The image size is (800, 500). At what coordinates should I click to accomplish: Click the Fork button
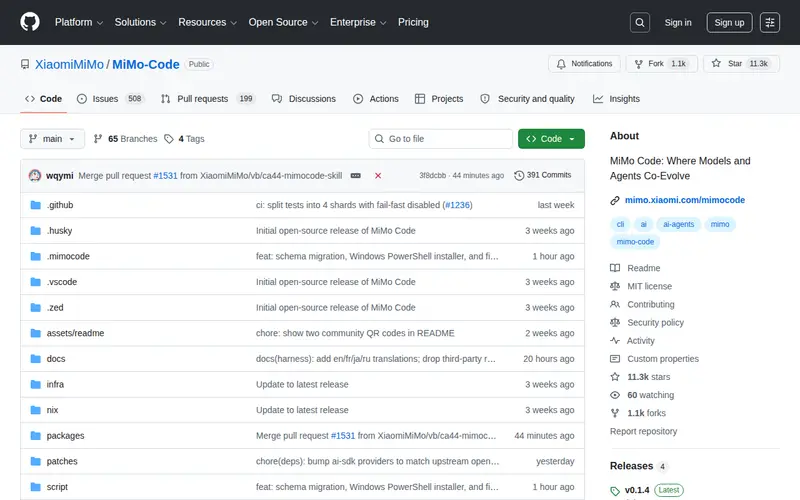click(661, 64)
